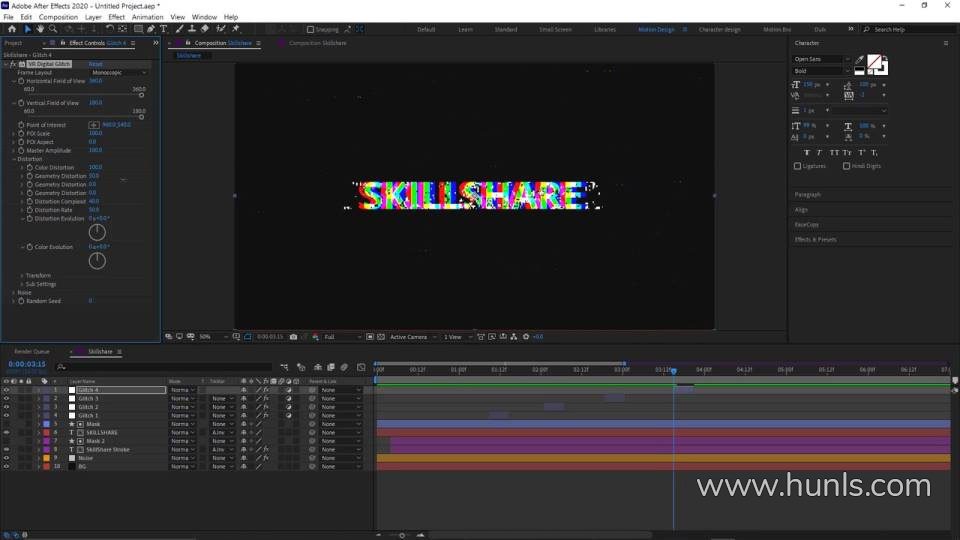Image resolution: width=960 pixels, height=540 pixels.
Task: Select the Puppet Pin tool
Action: click(x=236, y=29)
